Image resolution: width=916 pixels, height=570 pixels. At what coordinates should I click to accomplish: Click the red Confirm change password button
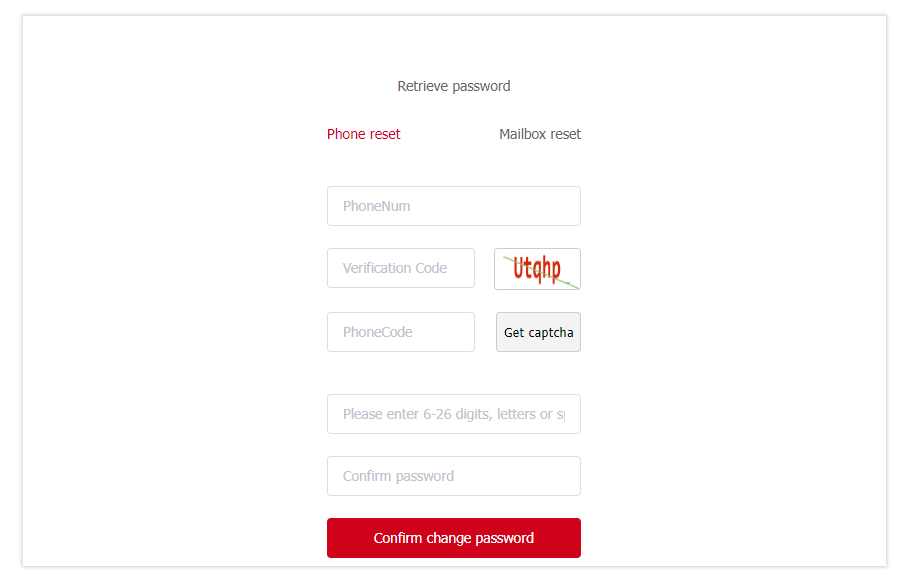(453, 538)
